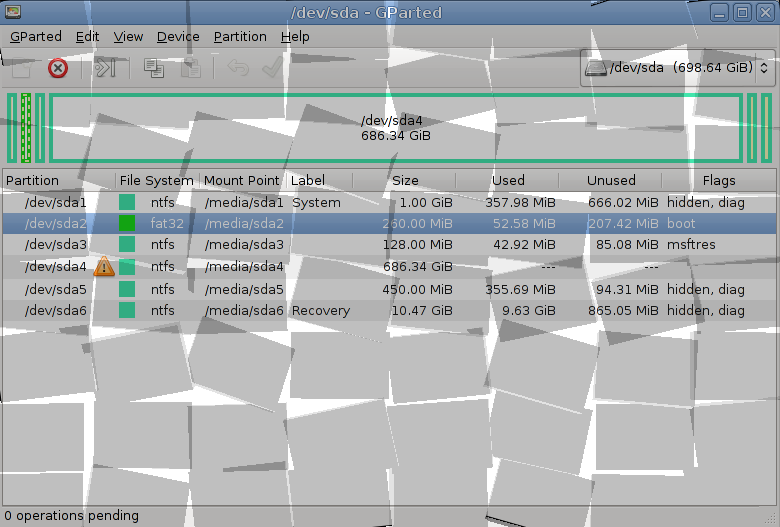This screenshot has height=527, width=780.
Task: Sort by the Unused column header
Action: [610, 181]
